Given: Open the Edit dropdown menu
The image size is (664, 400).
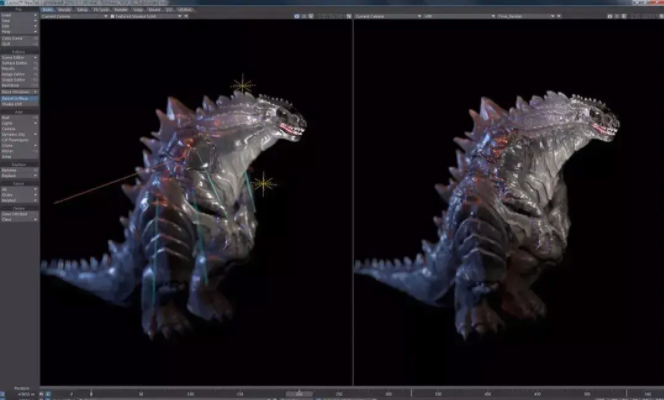Looking at the screenshot, I should coord(19,26).
